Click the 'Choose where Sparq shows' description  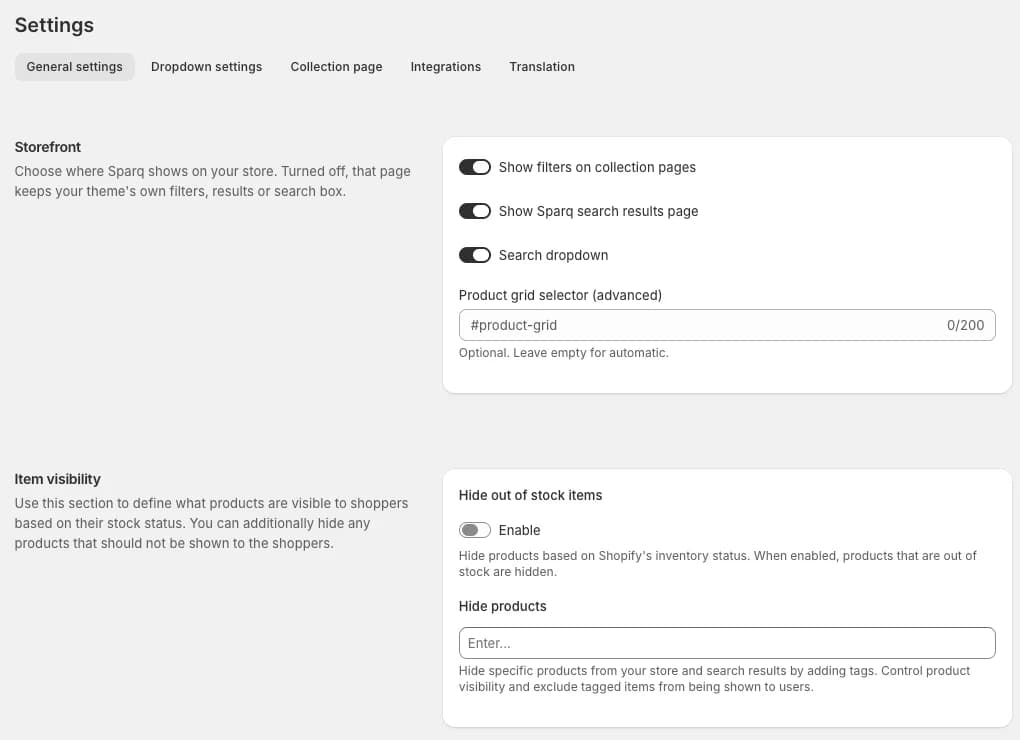click(x=213, y=181)
